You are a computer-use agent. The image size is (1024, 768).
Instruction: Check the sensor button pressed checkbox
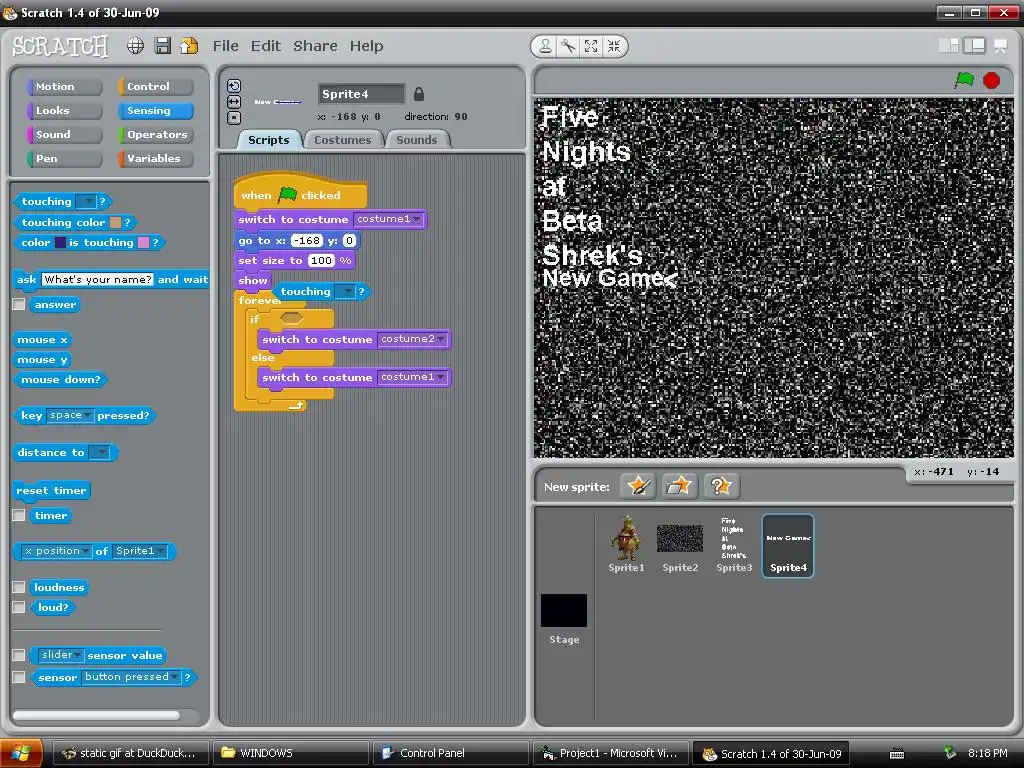[19, 677]
